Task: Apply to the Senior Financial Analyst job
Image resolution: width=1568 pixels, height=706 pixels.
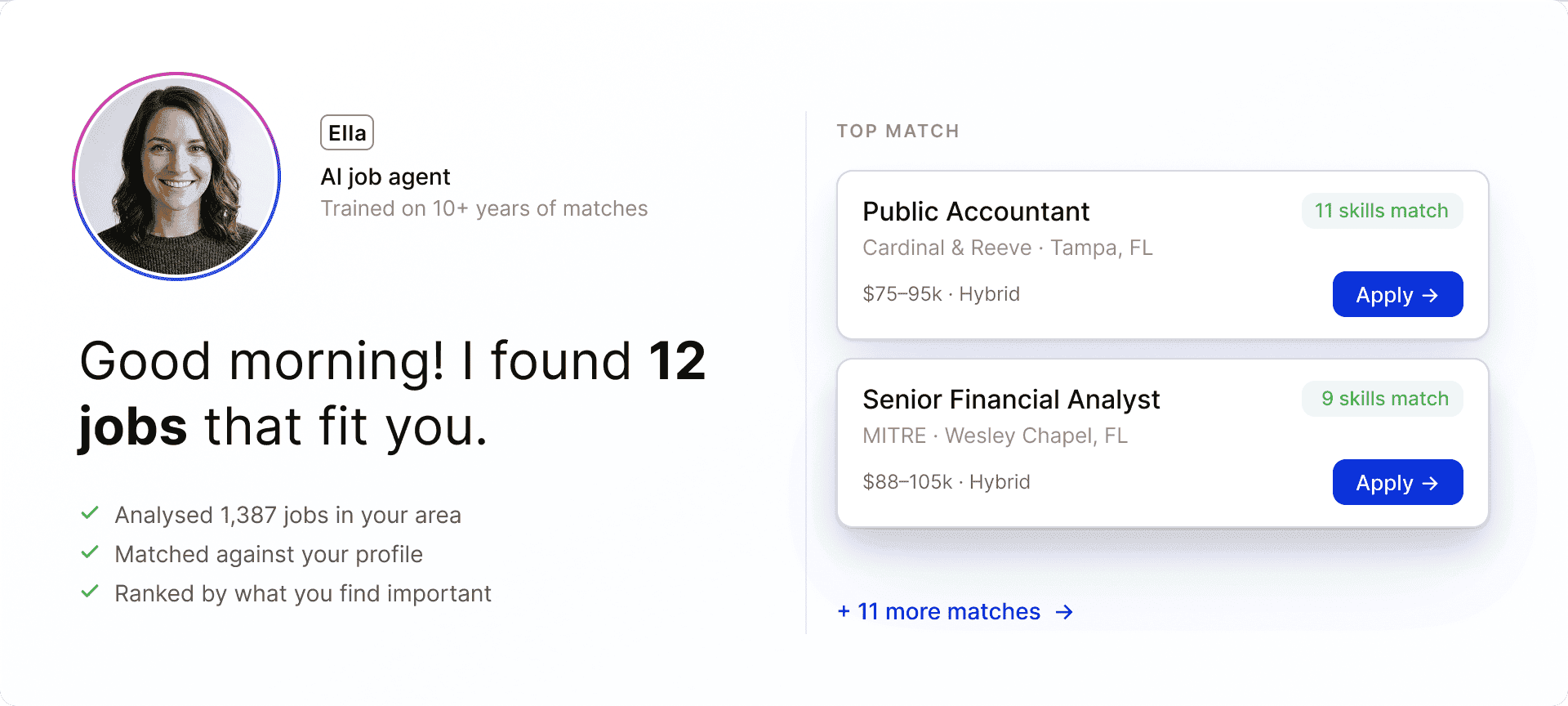Action: (1397, 482)
